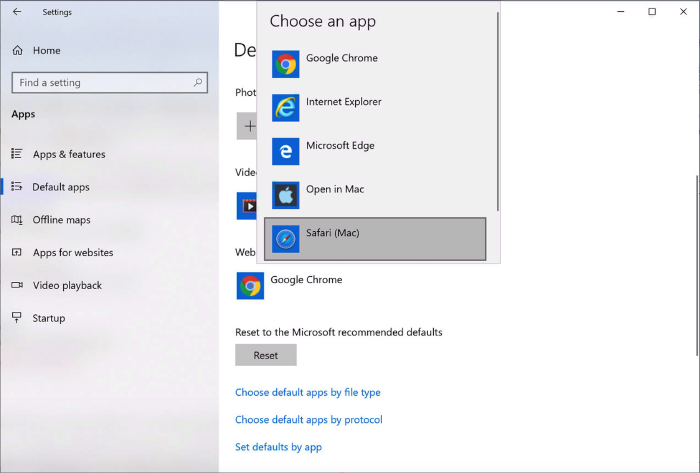Go to Offline maps settings

point(61,220)
